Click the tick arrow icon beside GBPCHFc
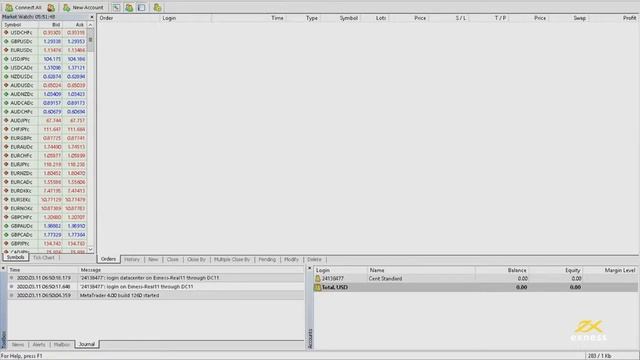This screenshot has width=640, height=360. pos(6,217)
